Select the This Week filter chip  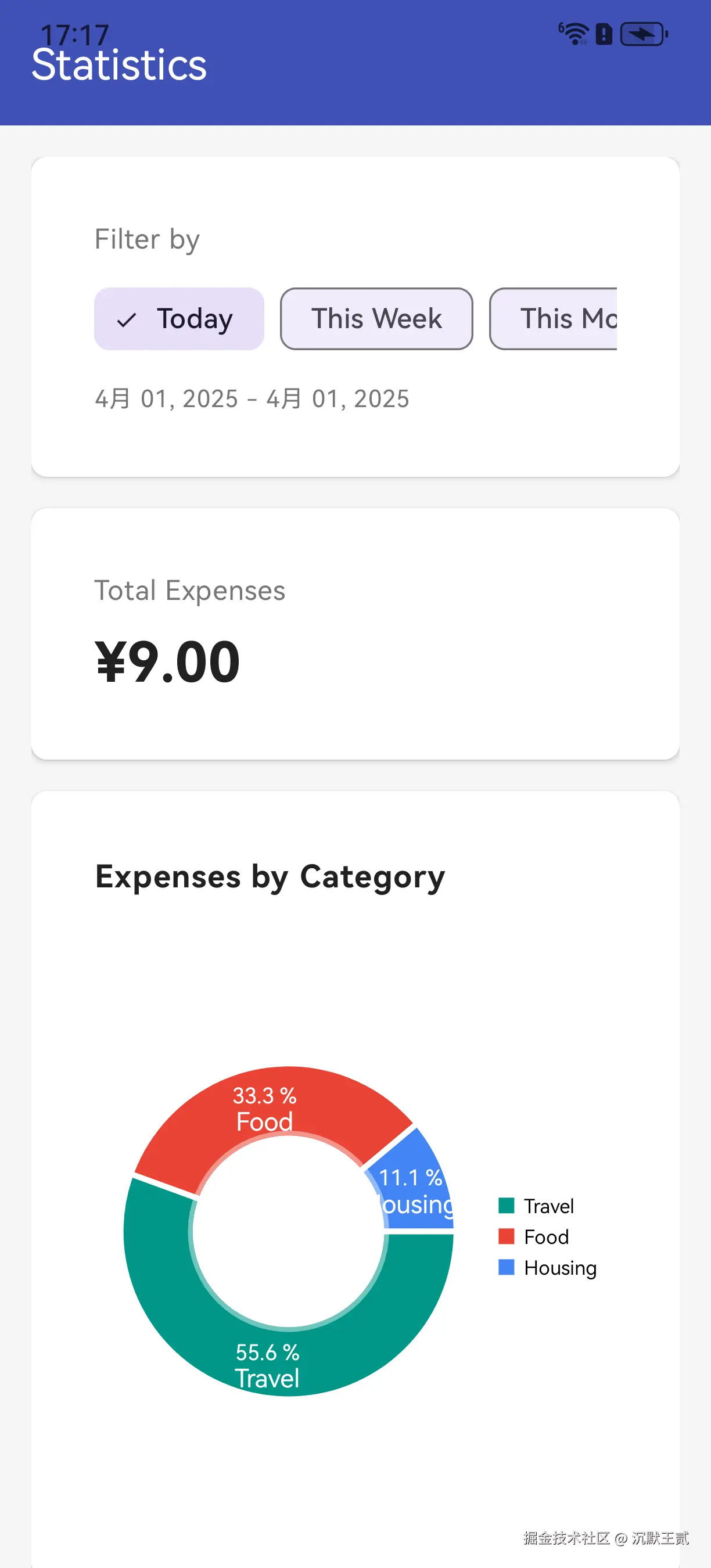point(376,319)
